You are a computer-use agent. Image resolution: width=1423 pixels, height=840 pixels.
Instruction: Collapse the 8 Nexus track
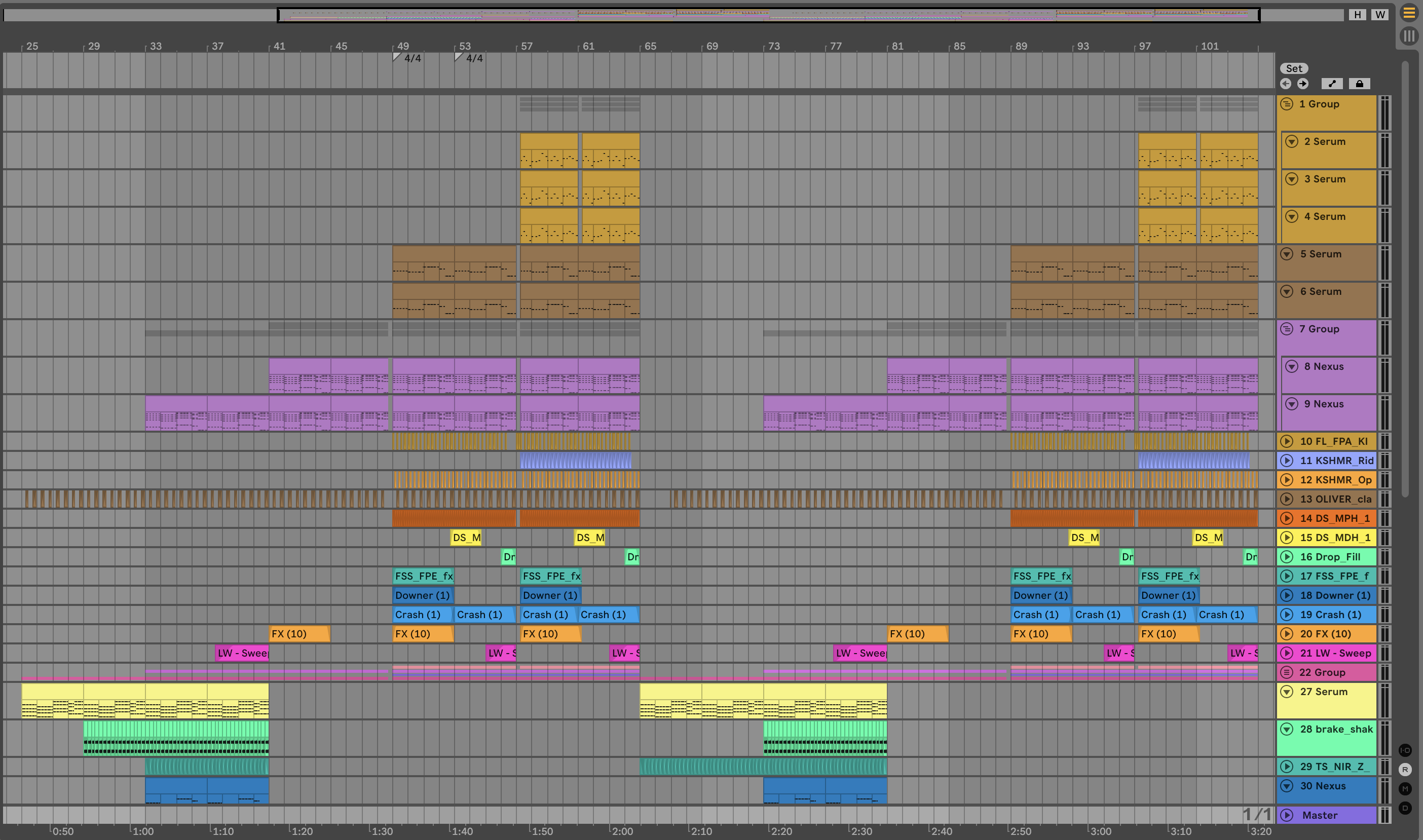coord(1291,367)
